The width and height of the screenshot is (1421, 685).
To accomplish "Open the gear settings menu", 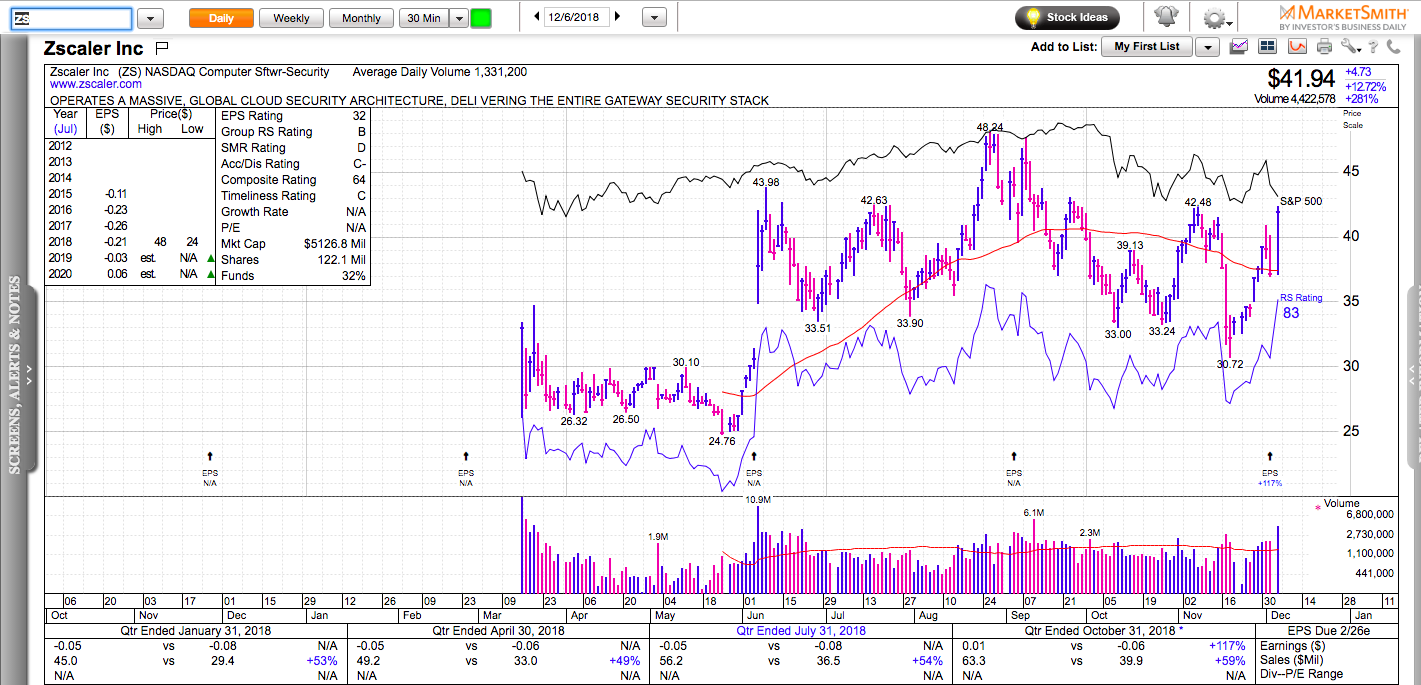I will 1215,18.
